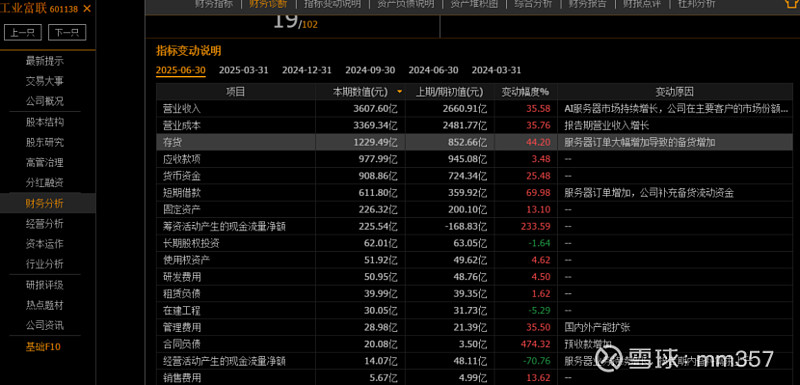
Task: Select the 合同负债 row label
Action: (x=182, y=344)
